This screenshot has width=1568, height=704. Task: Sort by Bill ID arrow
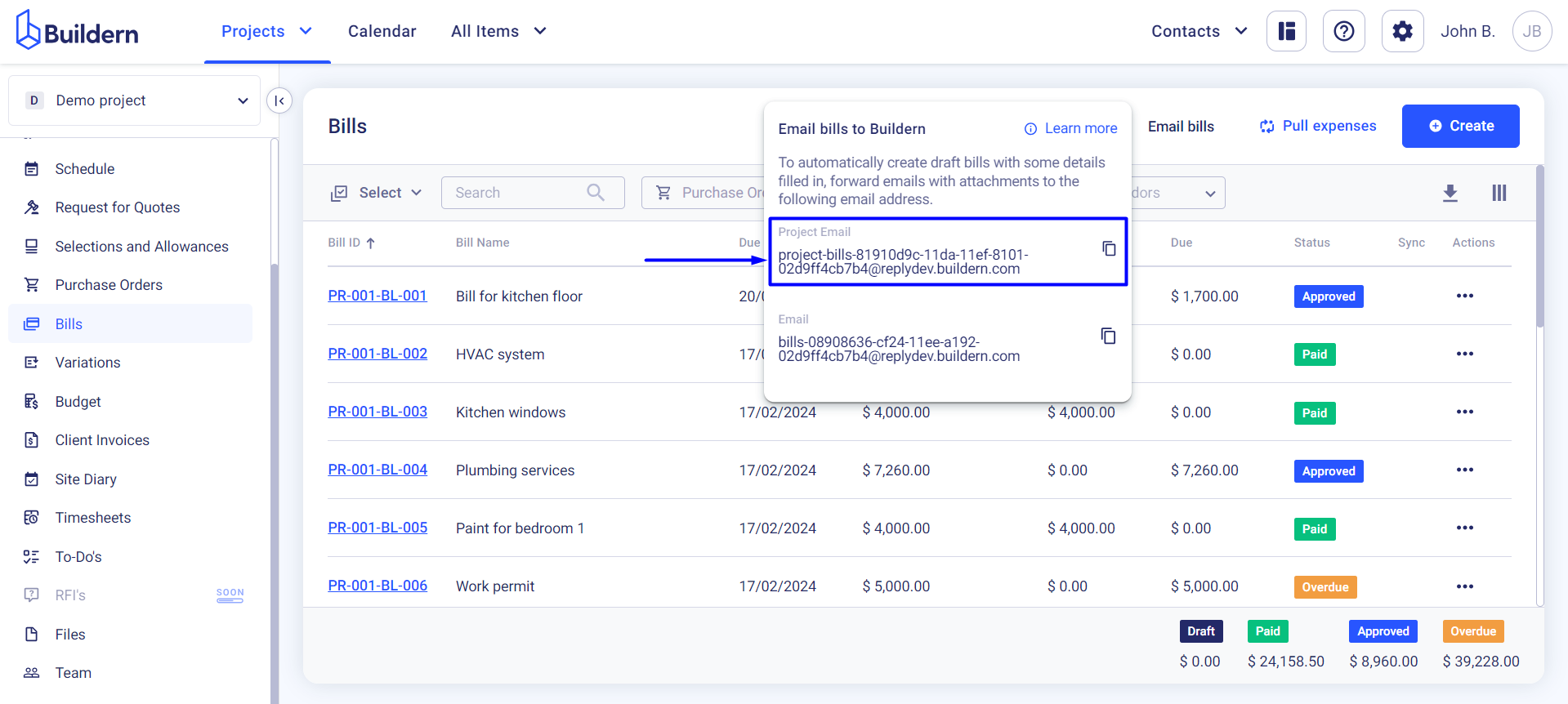point(371,243)
